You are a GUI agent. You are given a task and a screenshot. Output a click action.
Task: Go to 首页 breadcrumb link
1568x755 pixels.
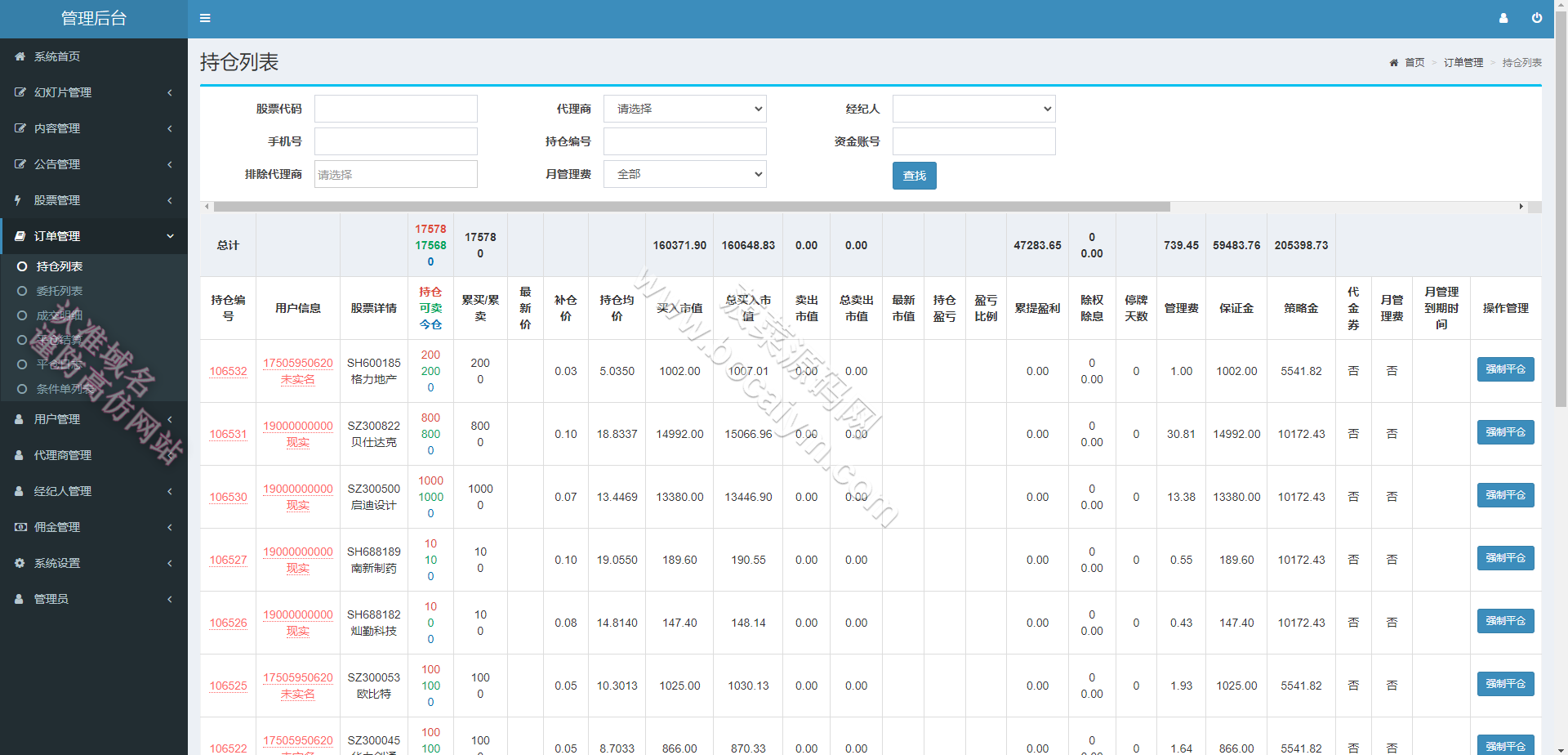tap(1414, 62)
